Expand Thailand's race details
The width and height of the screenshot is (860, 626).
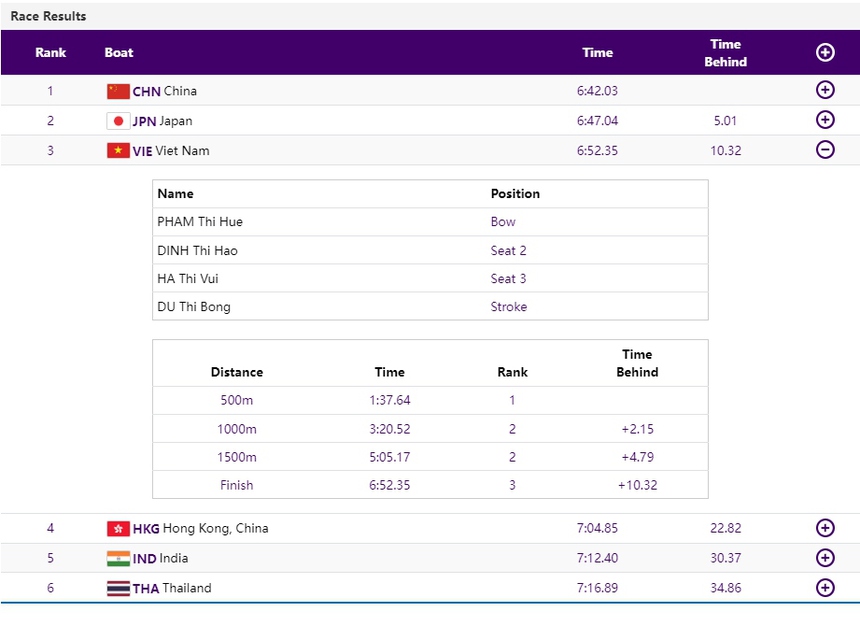(x=825, y=588)
